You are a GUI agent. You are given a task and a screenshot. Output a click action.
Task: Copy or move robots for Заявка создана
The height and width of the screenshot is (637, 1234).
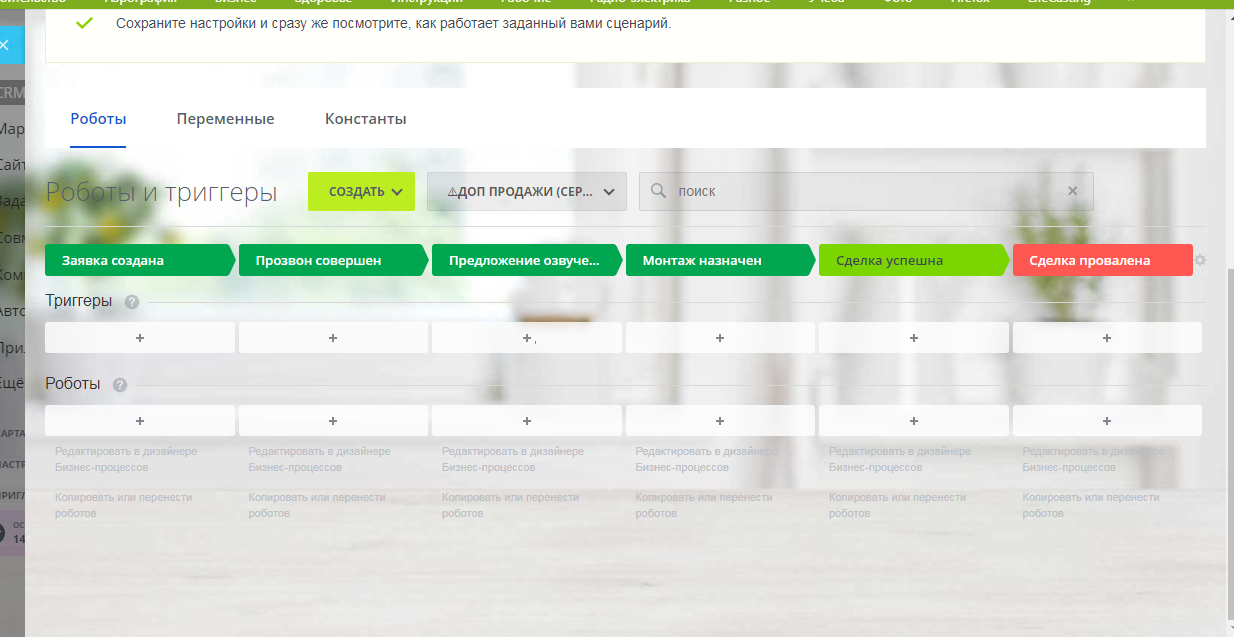pos(123,505)
